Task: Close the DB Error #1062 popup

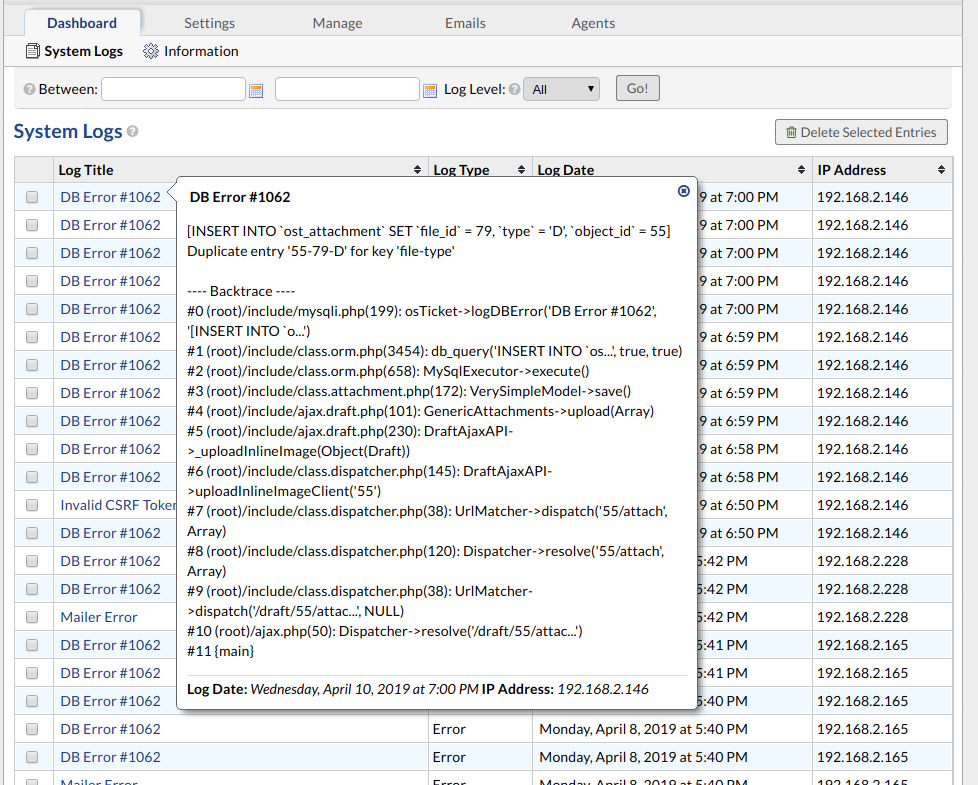Action: point(684,191)
